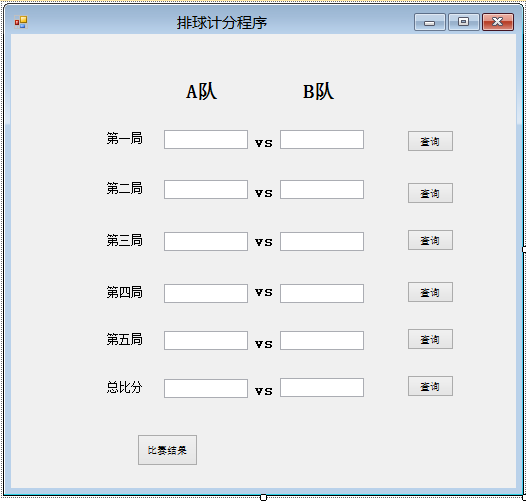Click the 总比分 label
Screen dimensions: 526x501
(x=124, y=387)
